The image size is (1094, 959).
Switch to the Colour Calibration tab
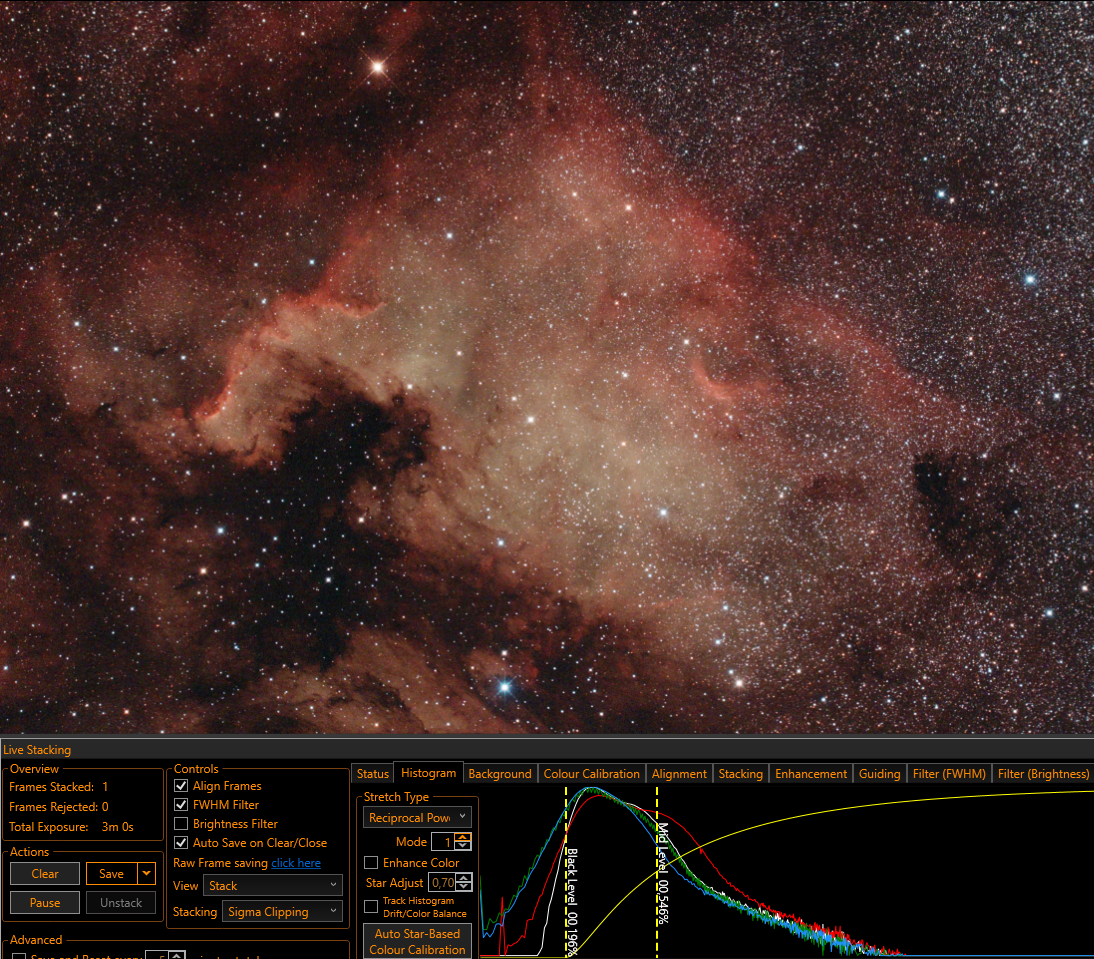[591, 773]
